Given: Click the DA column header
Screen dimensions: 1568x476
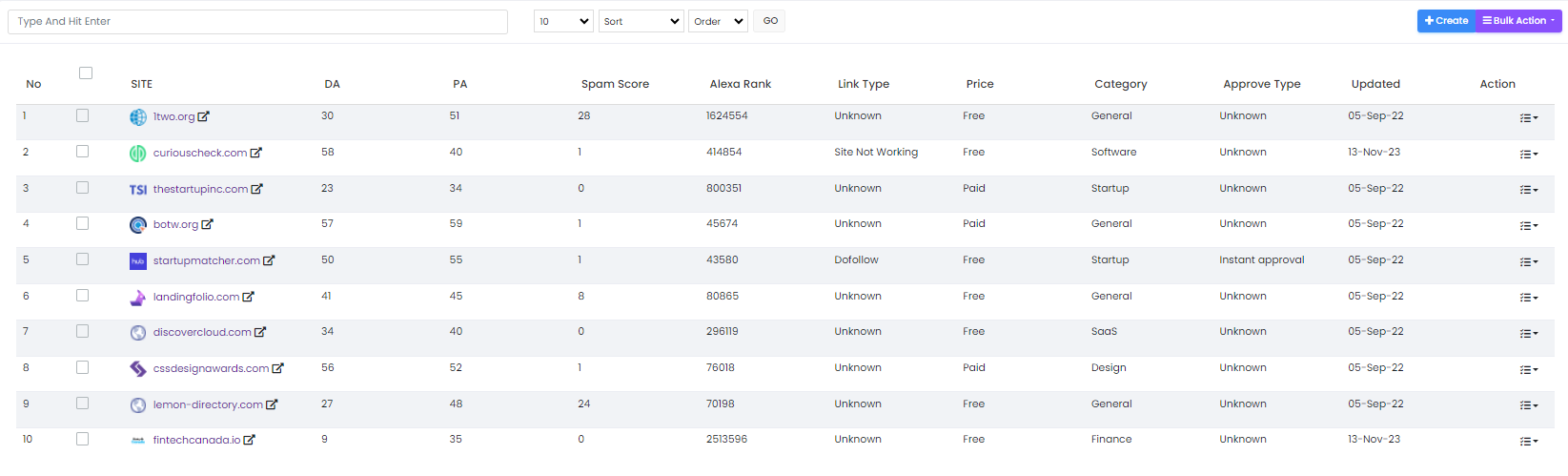Looking at the screenshot, I should (x=332, y=84).
